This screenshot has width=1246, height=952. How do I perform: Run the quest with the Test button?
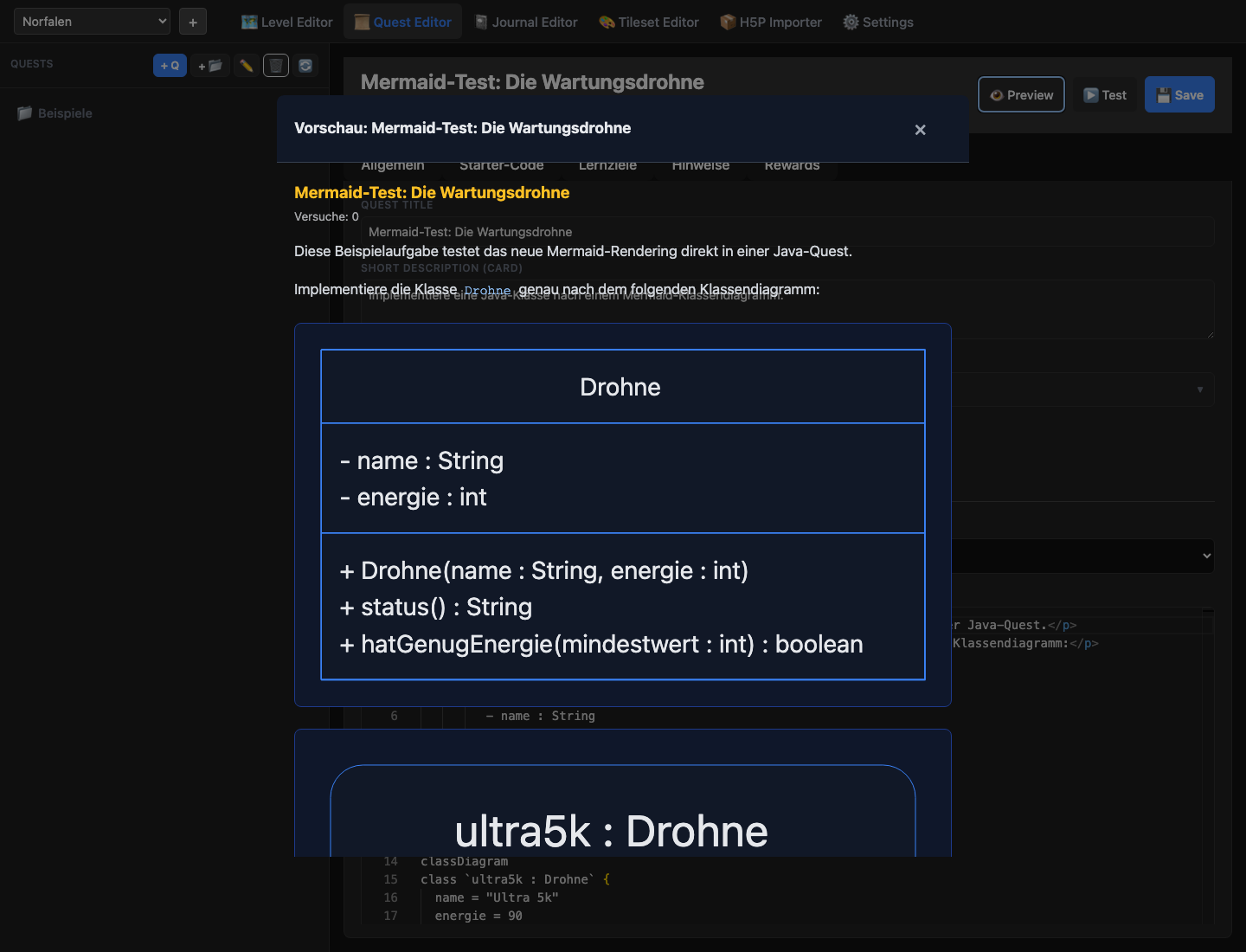1105,95
